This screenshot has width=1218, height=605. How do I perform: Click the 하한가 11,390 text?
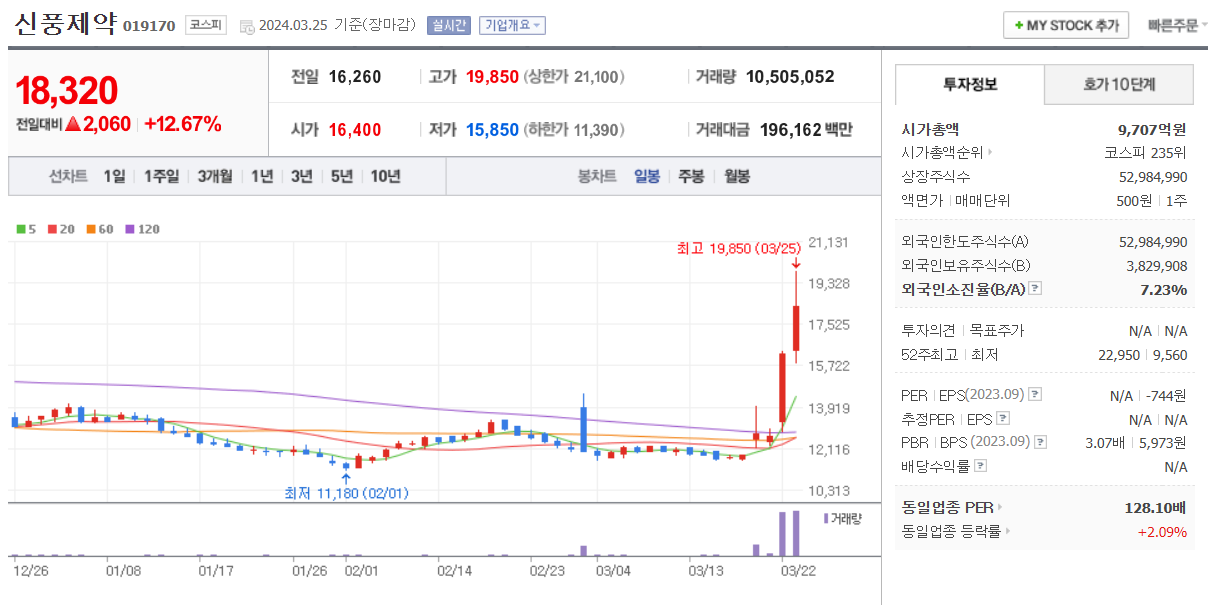pos(576,130)
